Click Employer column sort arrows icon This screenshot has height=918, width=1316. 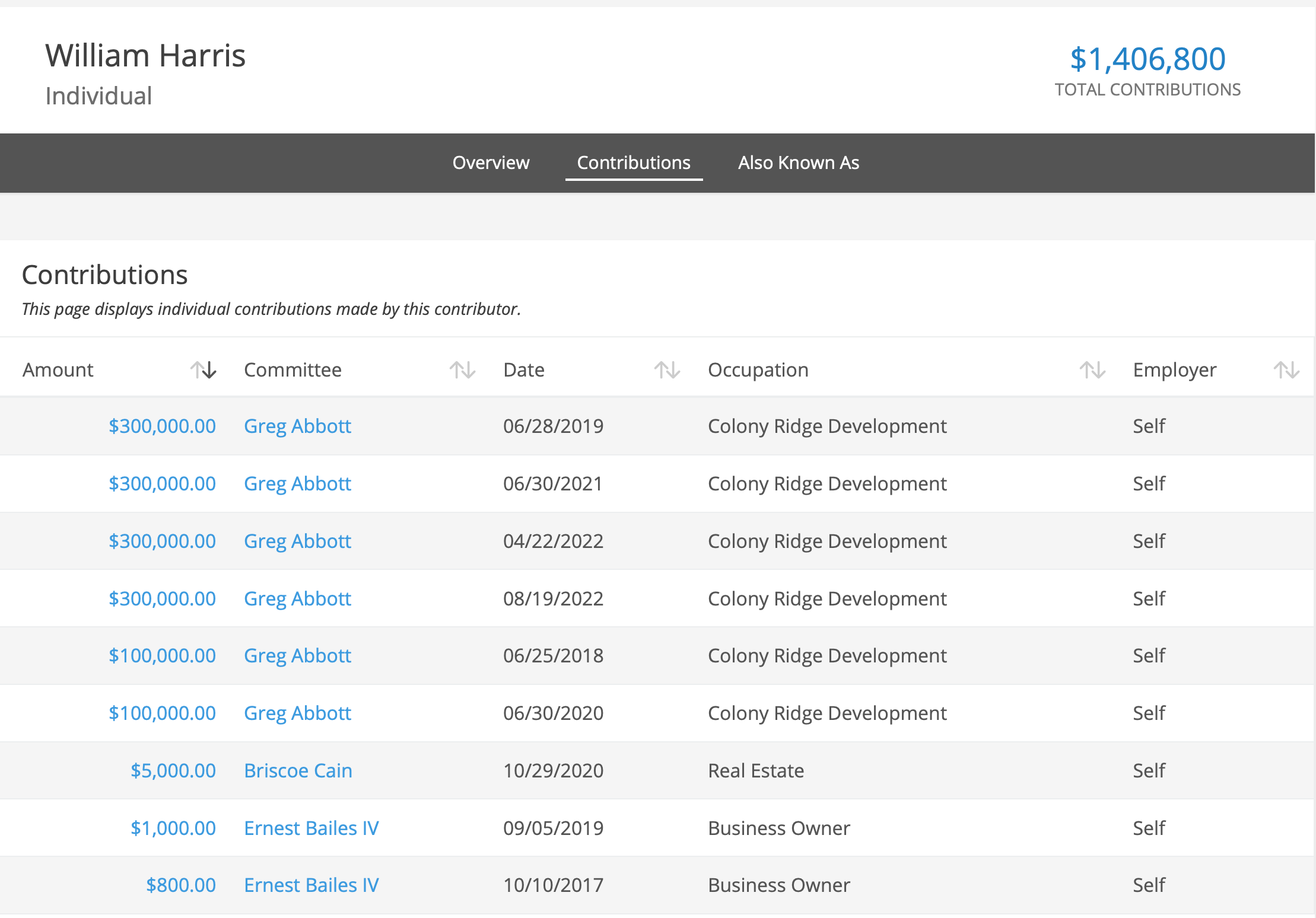(1286, 370)
